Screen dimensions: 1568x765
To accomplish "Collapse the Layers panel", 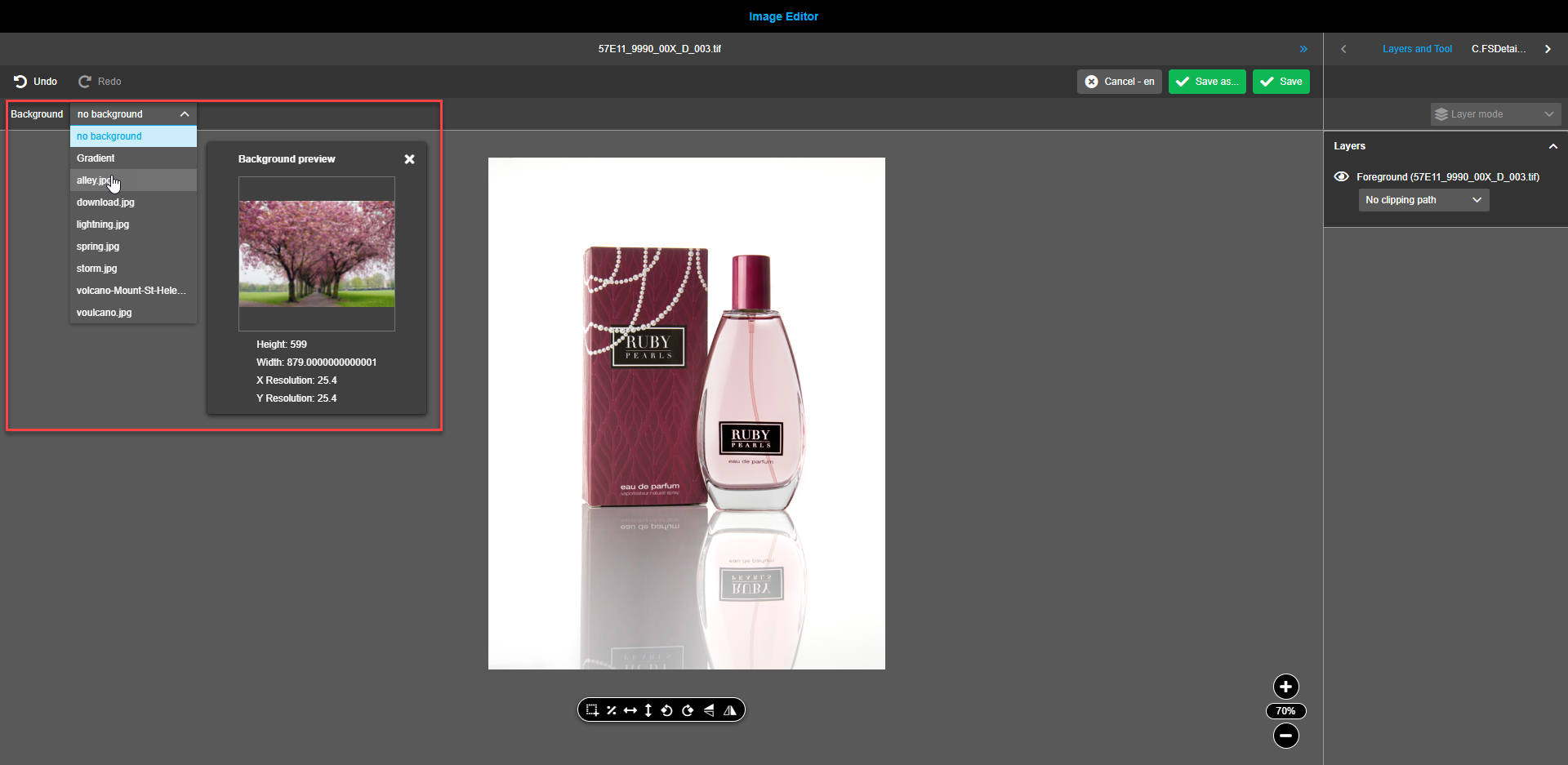I will [1552, 146].
